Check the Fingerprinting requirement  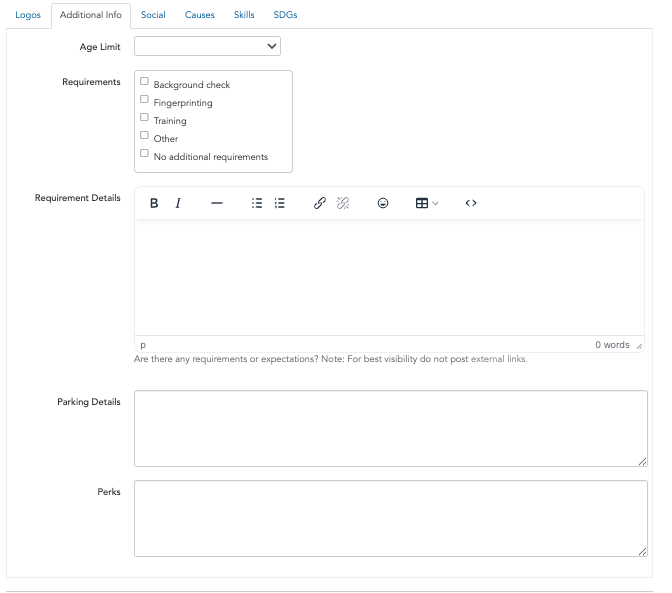click(x=144, y=99)
